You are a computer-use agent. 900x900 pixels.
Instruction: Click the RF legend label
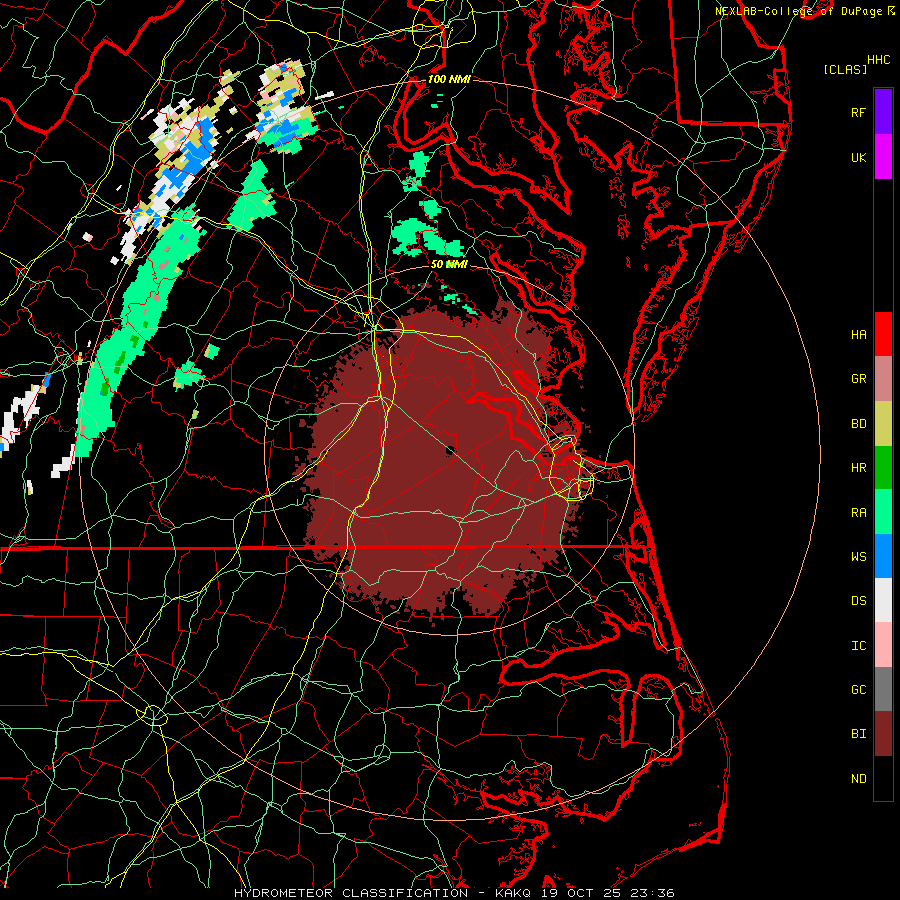pyautogui.click(x=858, y=112)
